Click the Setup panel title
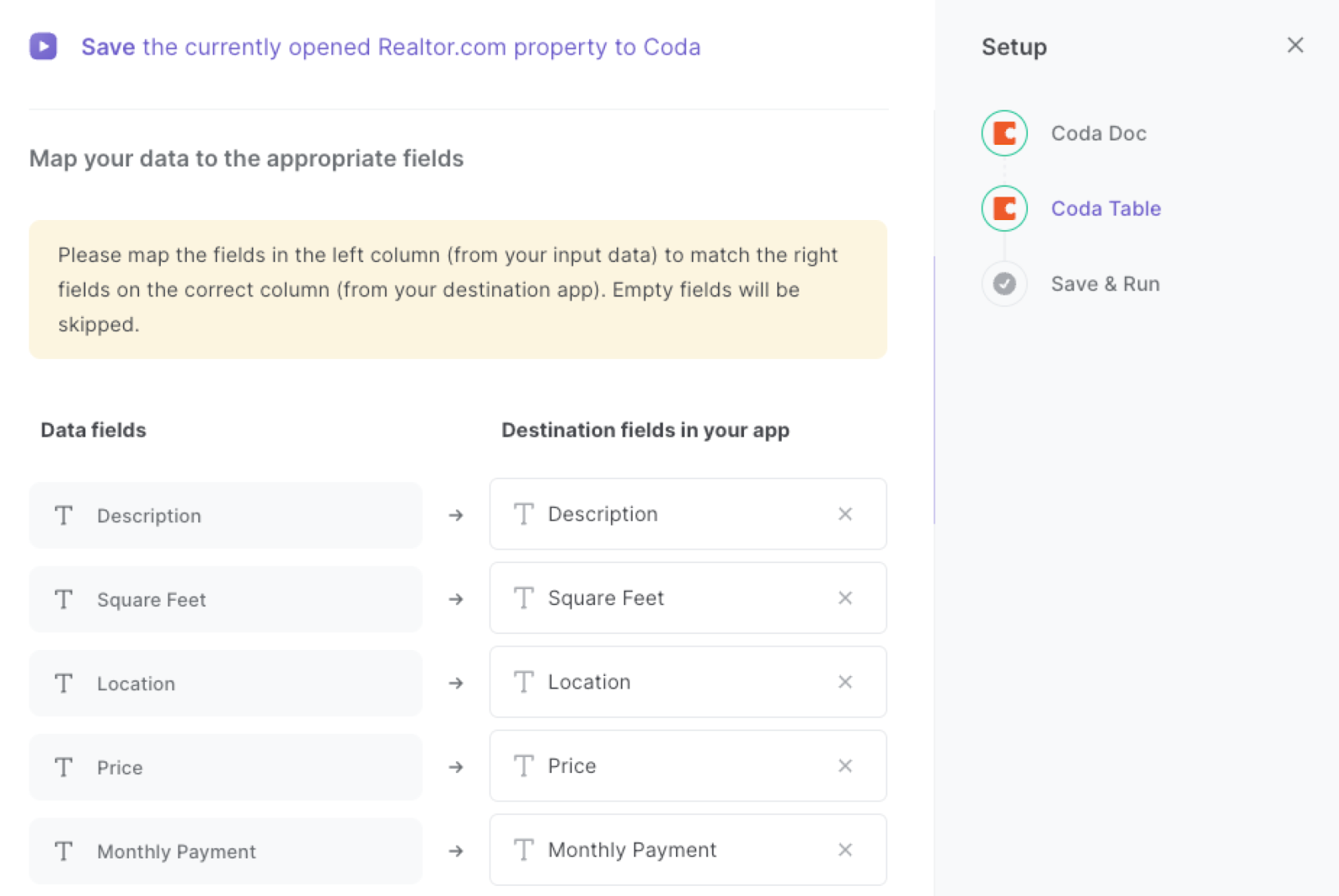1339x896 pixels. [x=1013, y=47]
